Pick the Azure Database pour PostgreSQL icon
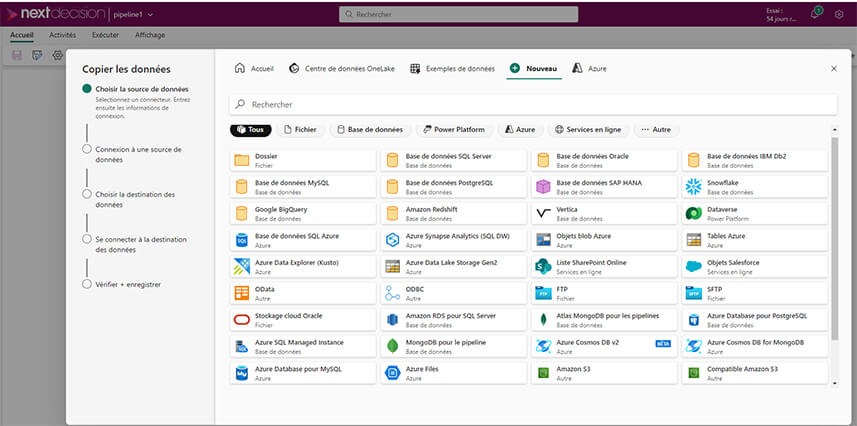This screenshot has width=857, height=426. point(694,320)
